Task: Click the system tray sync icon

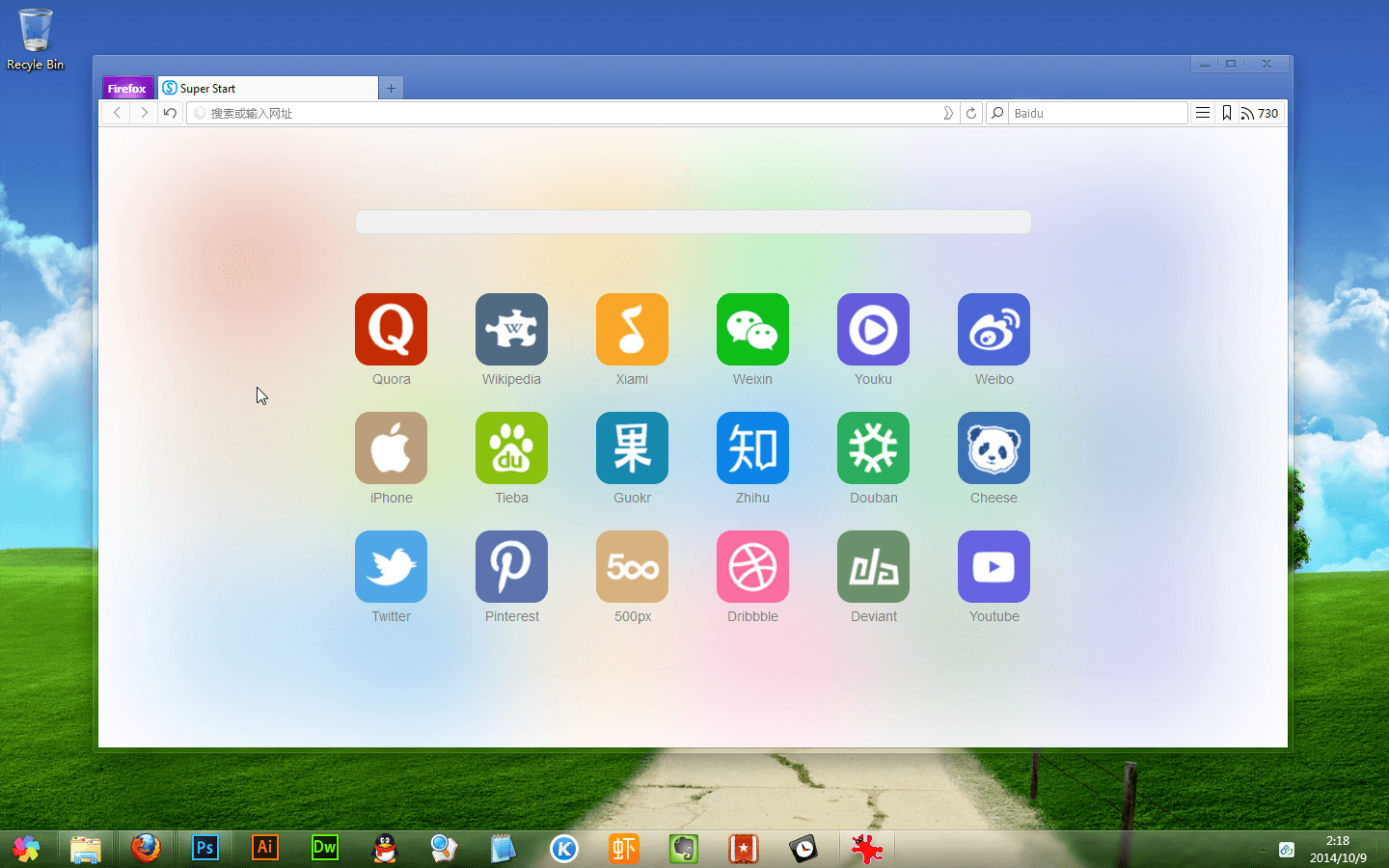Action: pos(1287,850)
